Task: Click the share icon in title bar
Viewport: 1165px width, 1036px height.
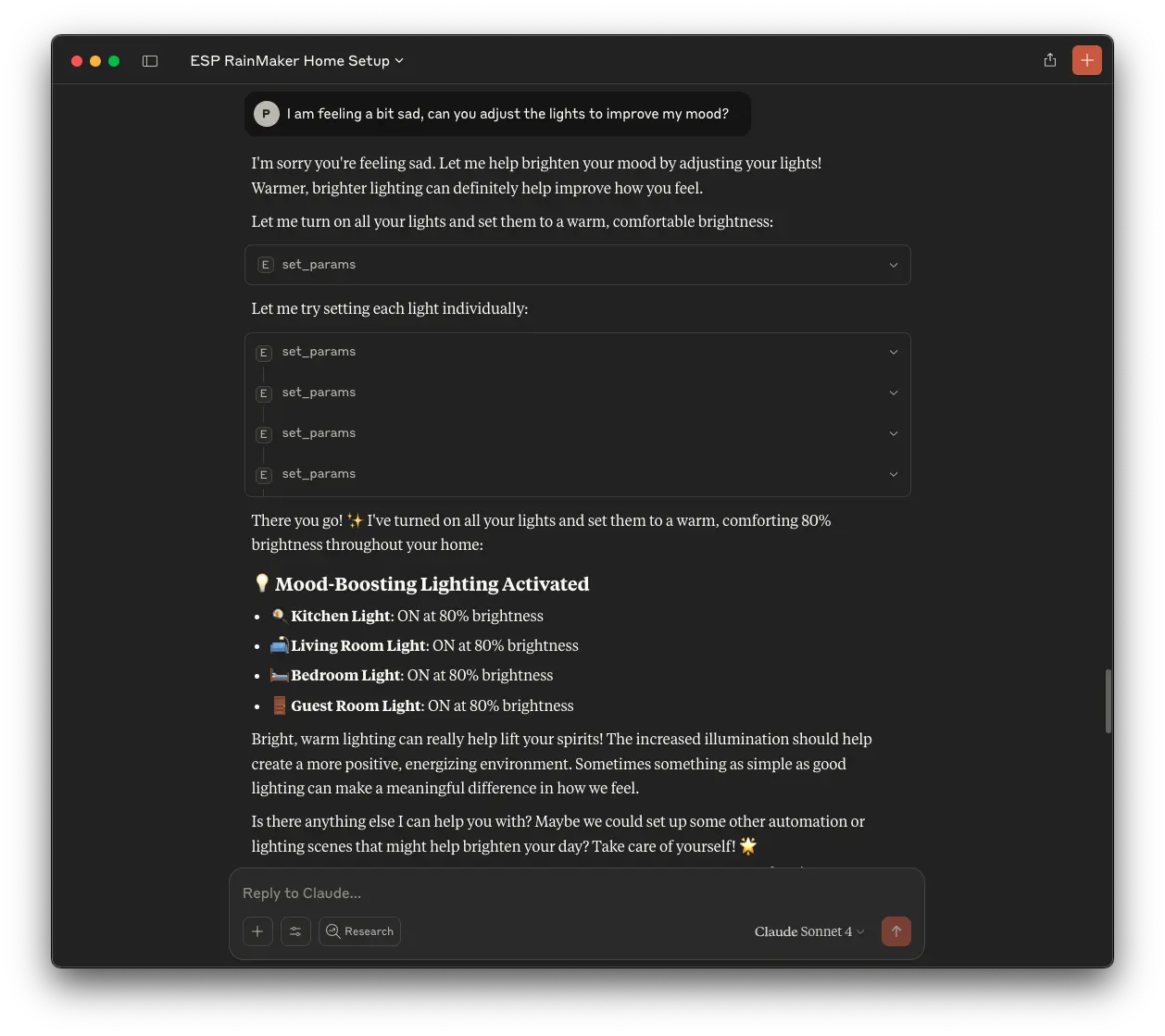Action: (1049, 60)
